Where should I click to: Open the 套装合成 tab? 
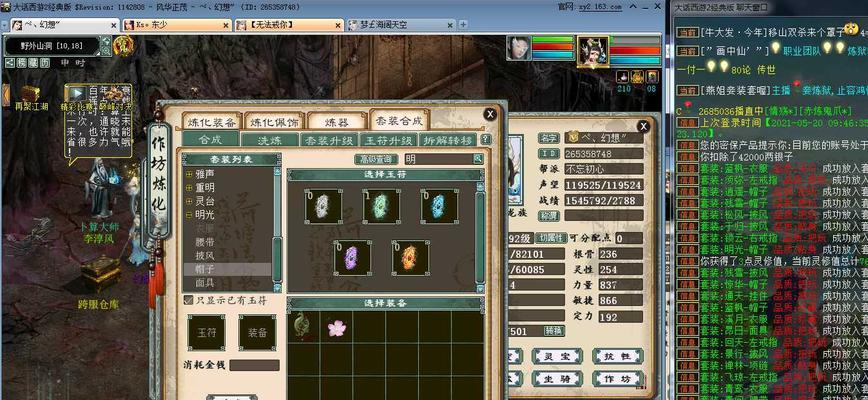pyautogui.click(x=399, y=121)
